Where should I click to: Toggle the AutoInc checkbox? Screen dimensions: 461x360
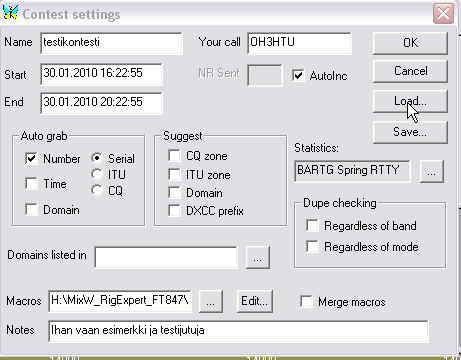[x=298, y=75]
